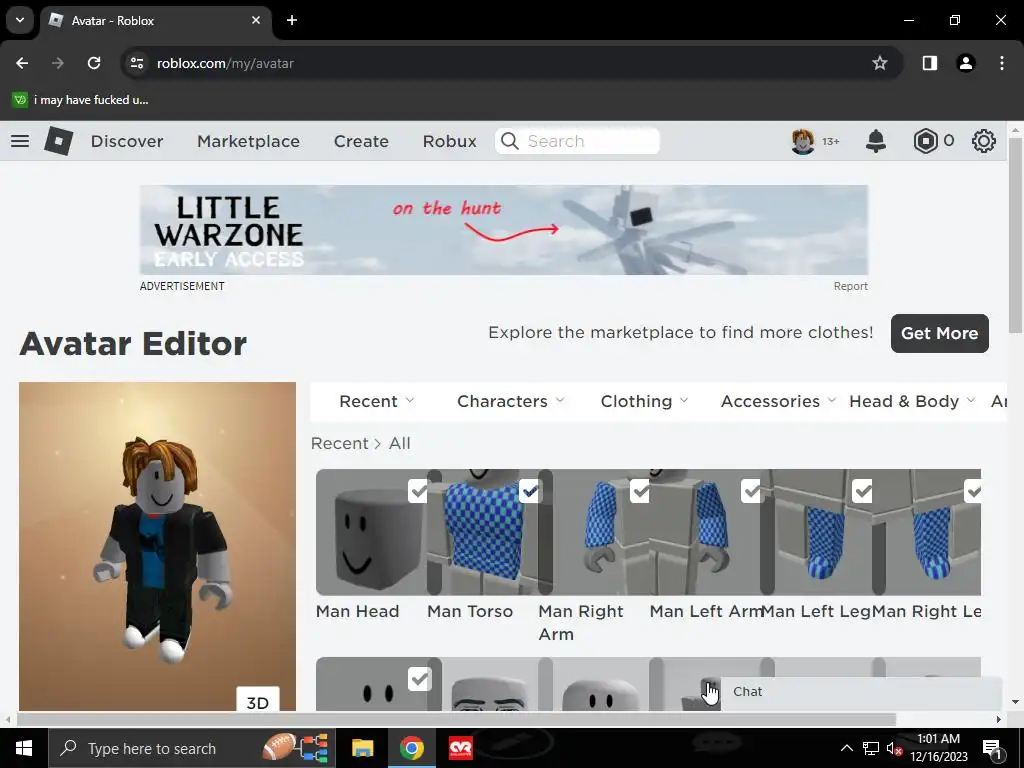This screenshot has height=768, width=1024.
Task: Open the muted volume tray icon
Action: click(x=894, y=748)
